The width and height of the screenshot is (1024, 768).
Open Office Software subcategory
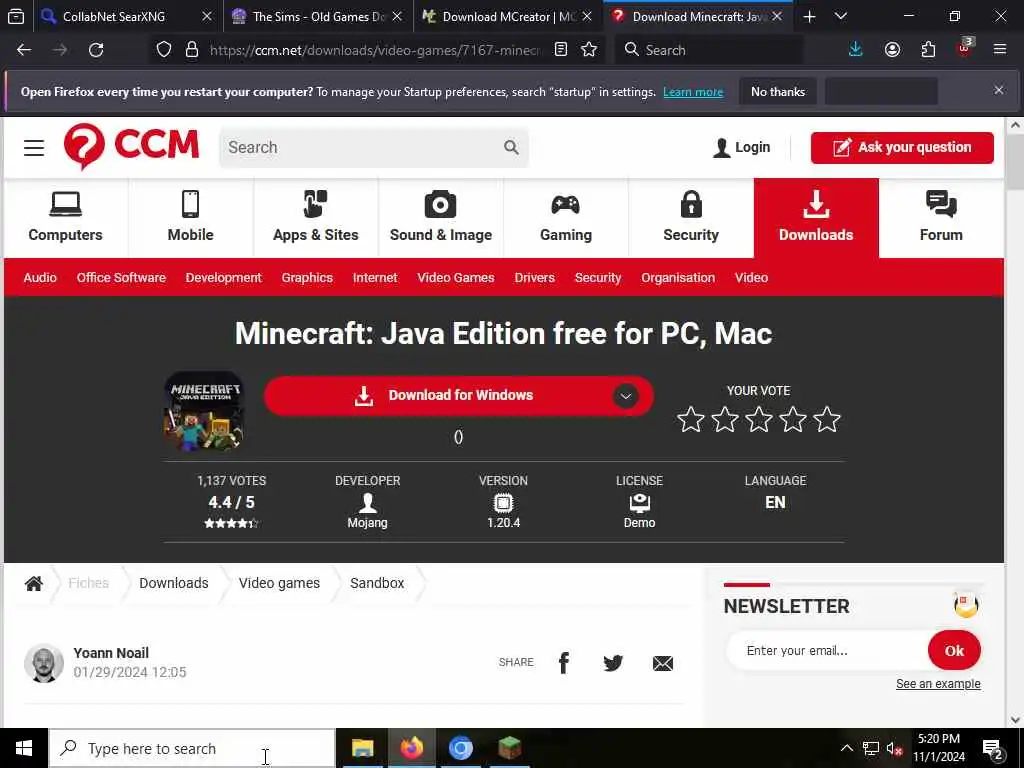point(121,278)
